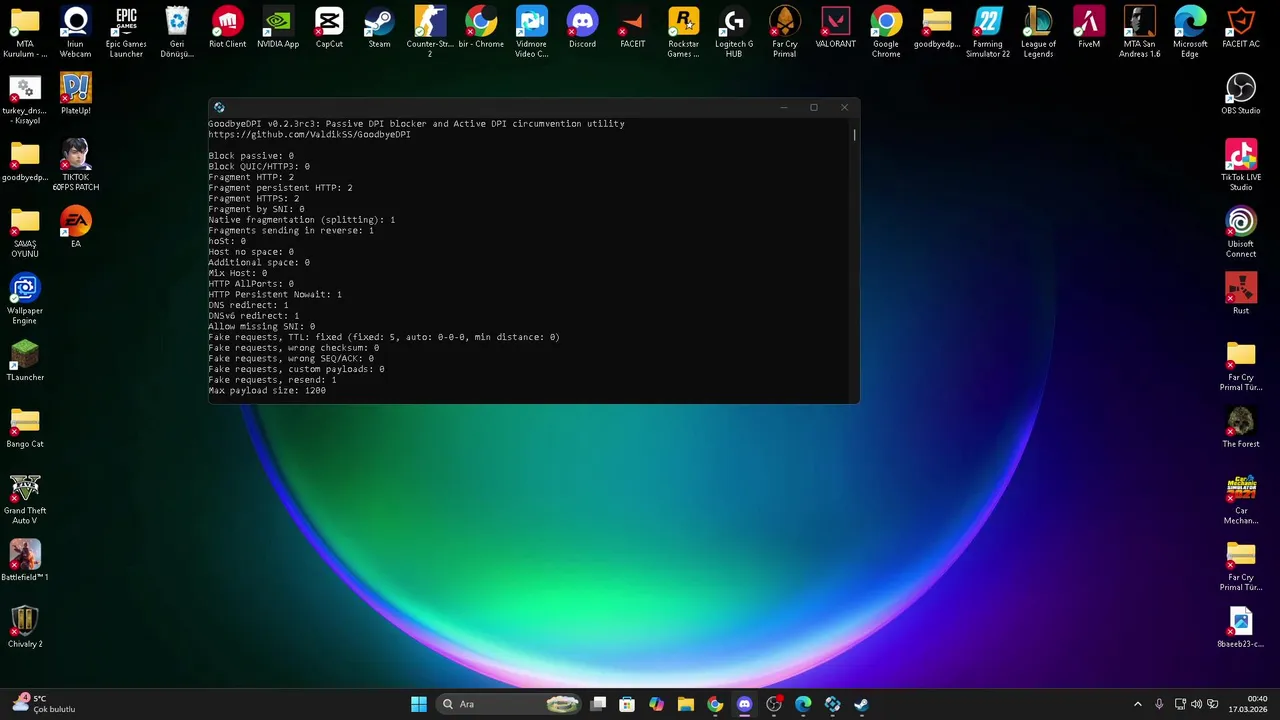Click the GoodbyeDPI console scrollbar
The height and width of the screenshot is (720, 1280).
(854, 134)
